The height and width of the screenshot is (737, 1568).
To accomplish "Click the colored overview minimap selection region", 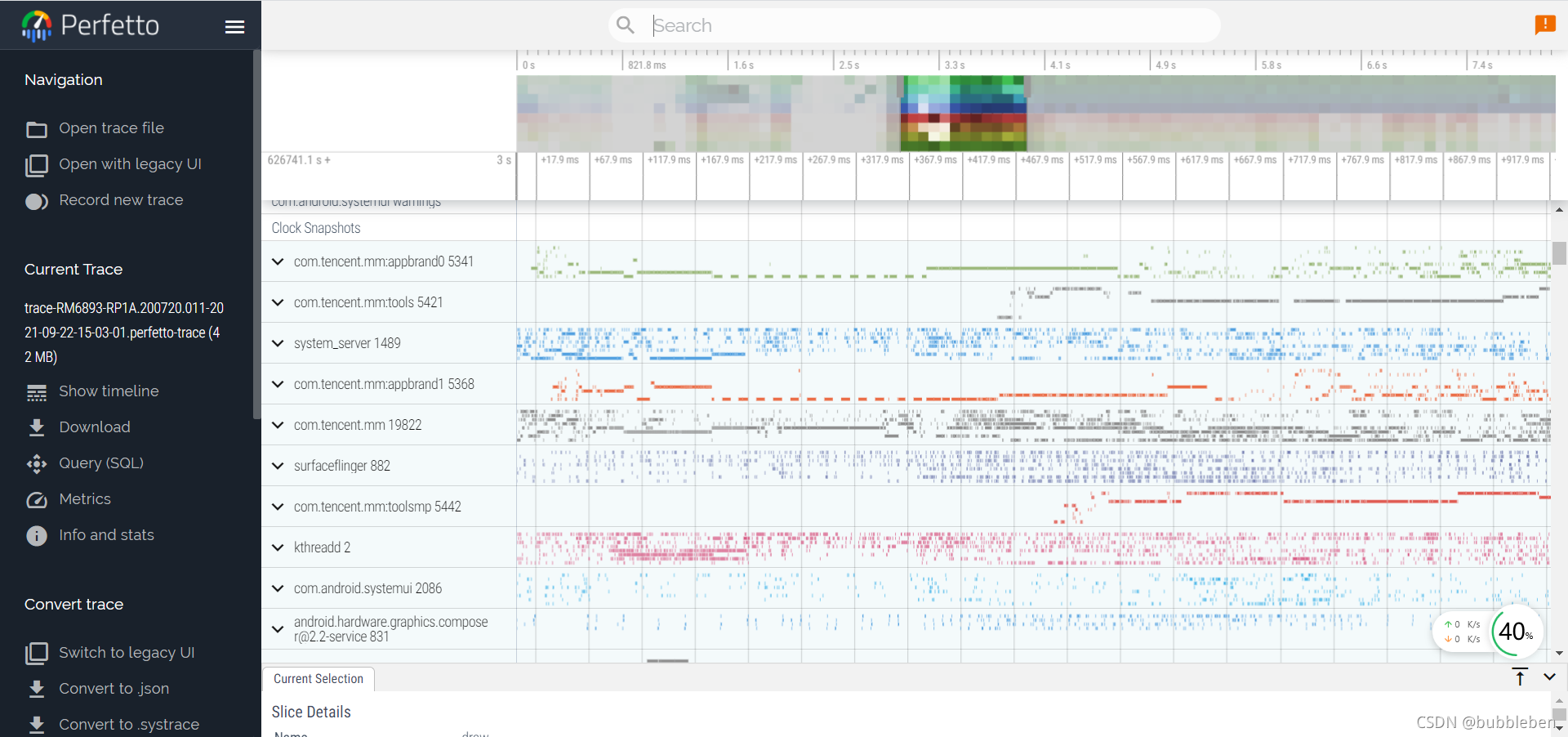I will pos(963,114).
